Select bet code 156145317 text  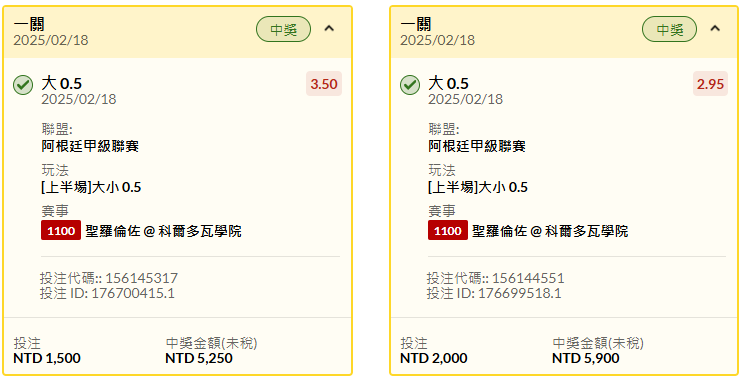coord(141,278)
